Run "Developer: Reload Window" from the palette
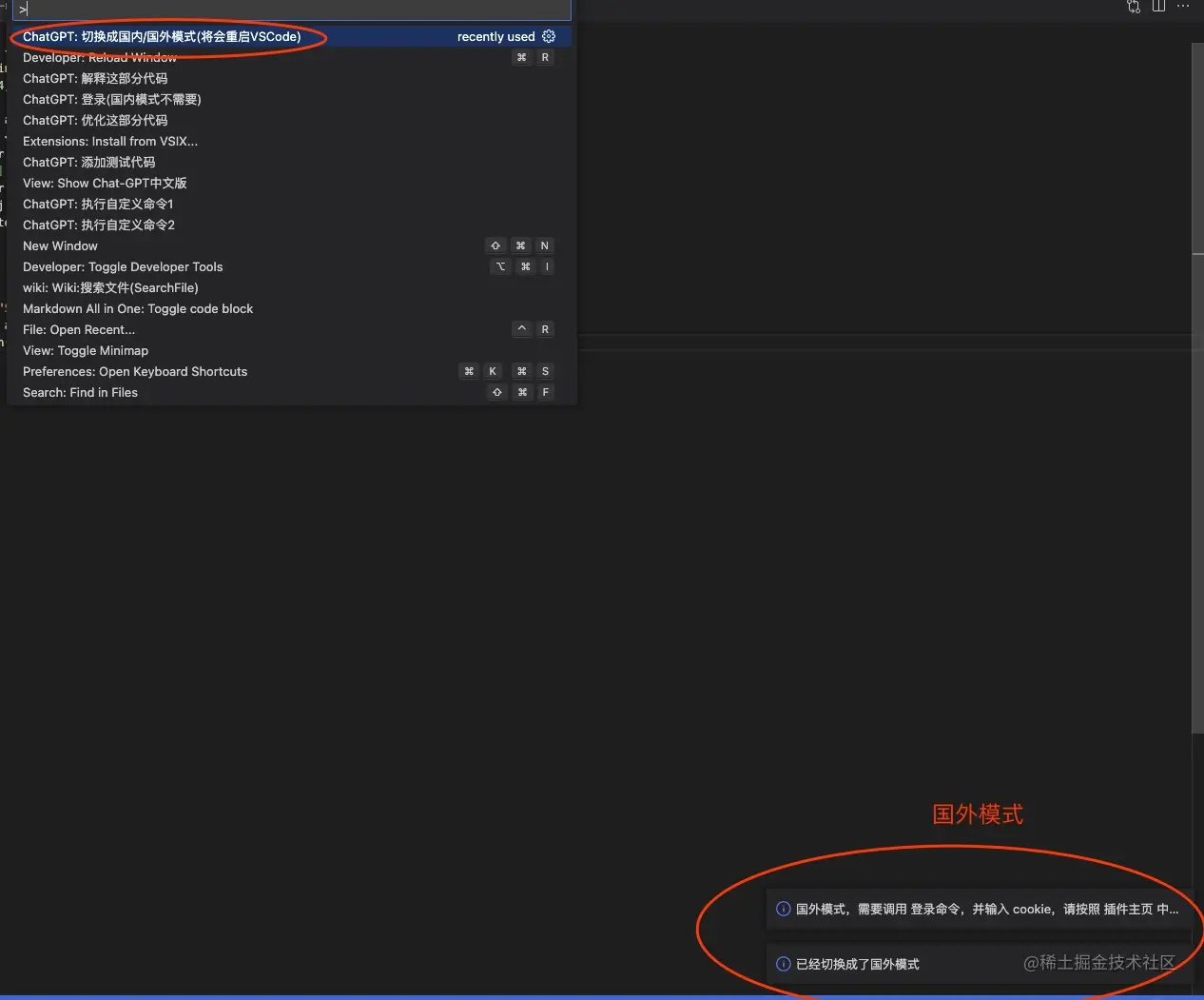The height and width of the screenshot is (1000, 1204). point(100,57)
